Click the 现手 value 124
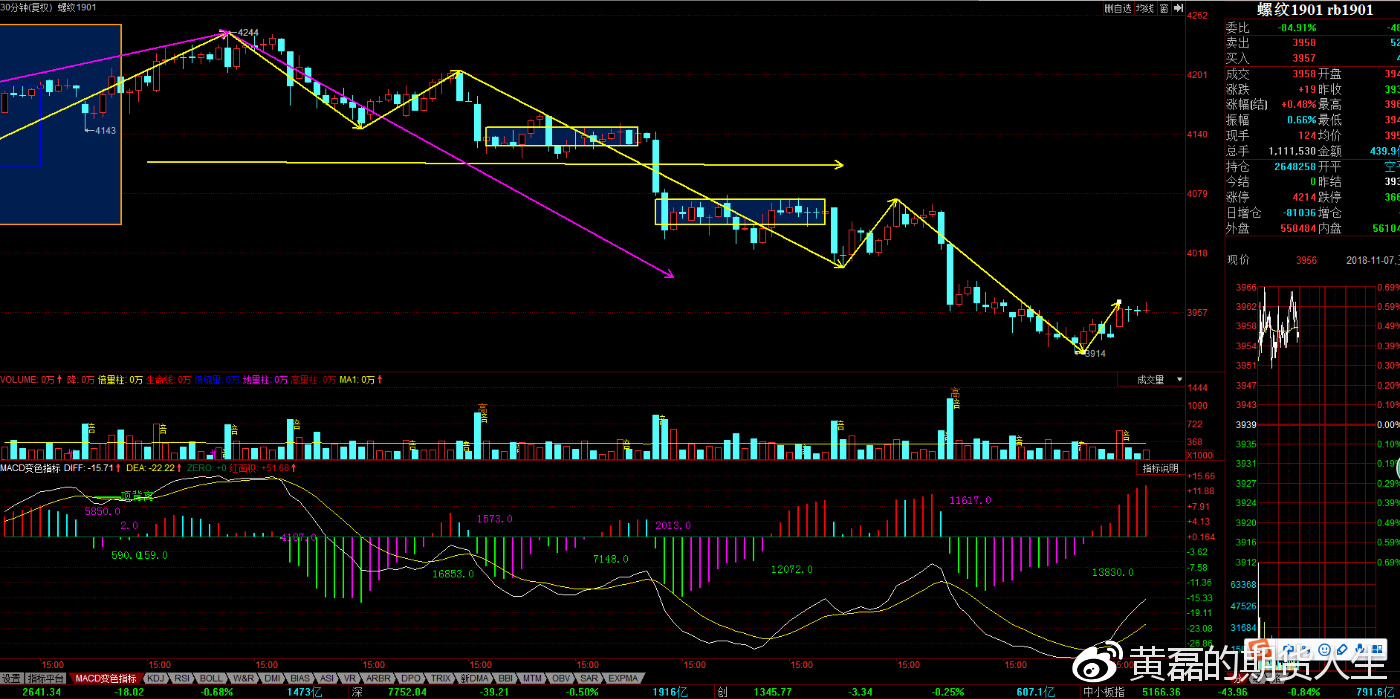1400x699 pixels. tap(1307, 135)
